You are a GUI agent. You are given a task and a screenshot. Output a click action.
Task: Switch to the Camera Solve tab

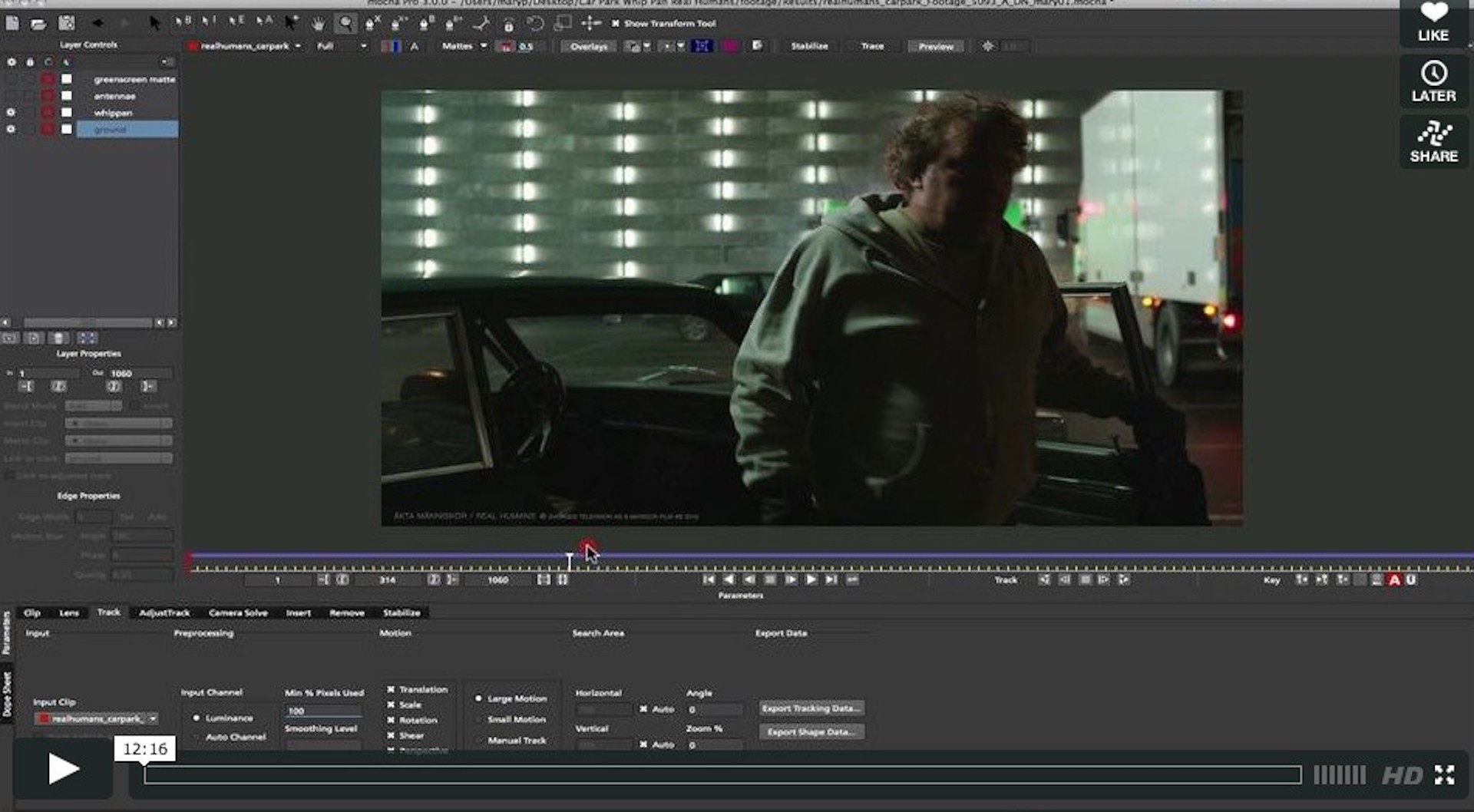(x=238, y=612)
